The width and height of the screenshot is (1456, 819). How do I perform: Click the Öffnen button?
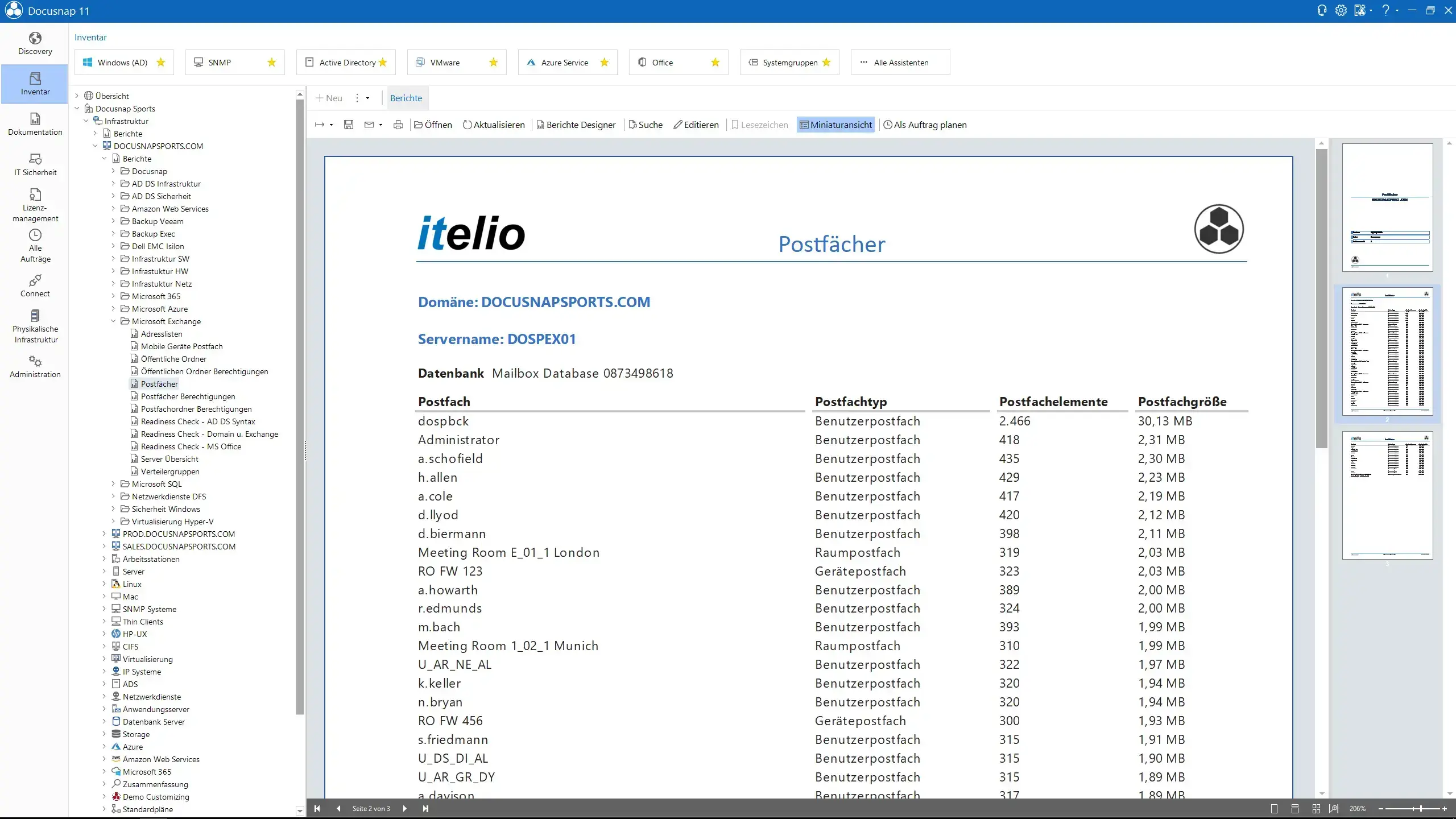pyautogui.click(x=433, y=125)
